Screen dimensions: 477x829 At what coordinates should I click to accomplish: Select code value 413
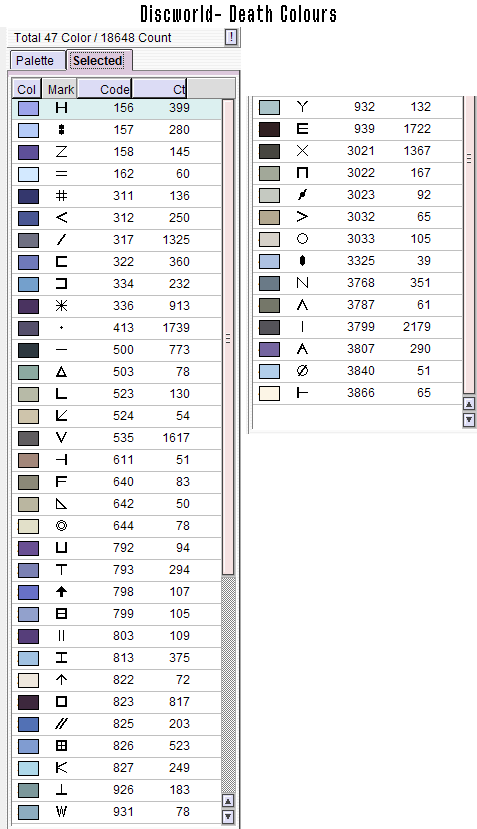(x=123, y=328)
